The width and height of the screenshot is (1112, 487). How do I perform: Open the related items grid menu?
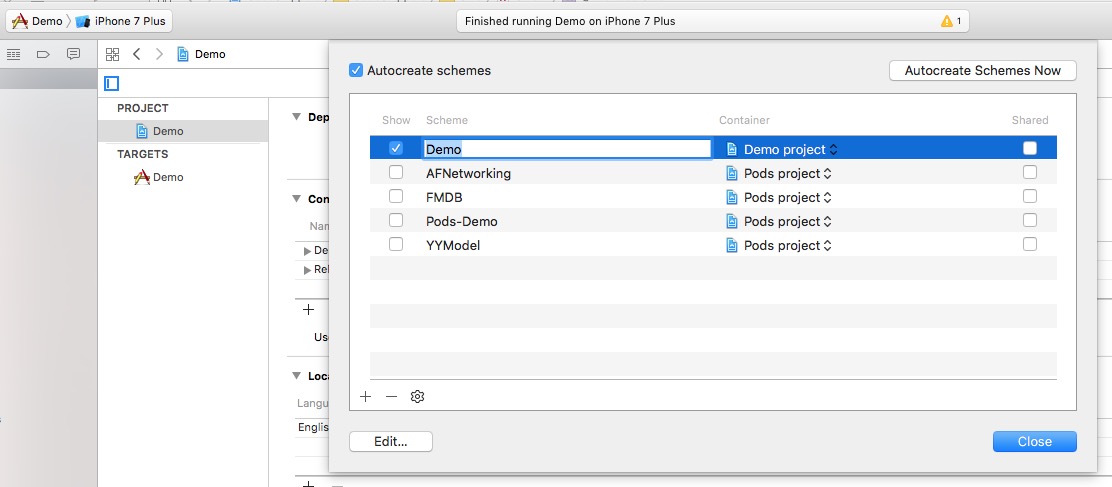click(112, 54)
